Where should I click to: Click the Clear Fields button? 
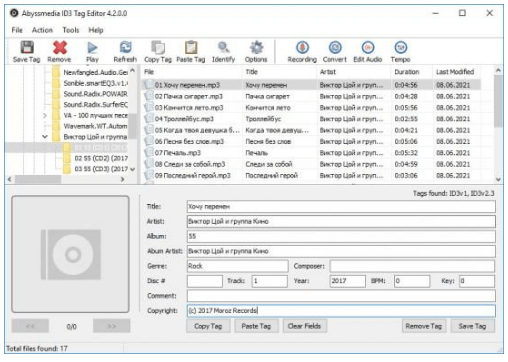304,326
